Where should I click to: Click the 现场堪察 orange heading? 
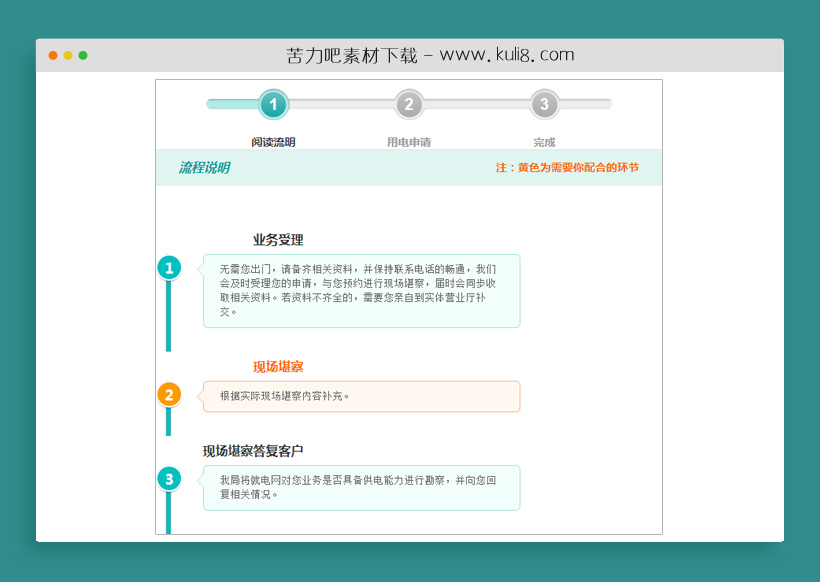[x=277, y=366]
